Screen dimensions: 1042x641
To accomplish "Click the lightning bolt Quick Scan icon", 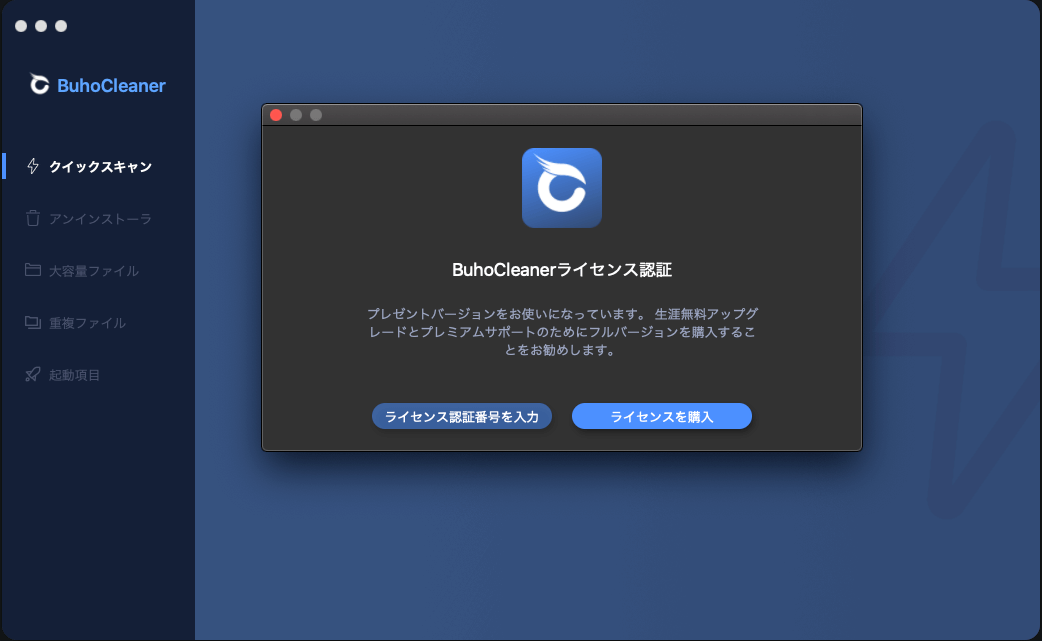I will (33, 166).
